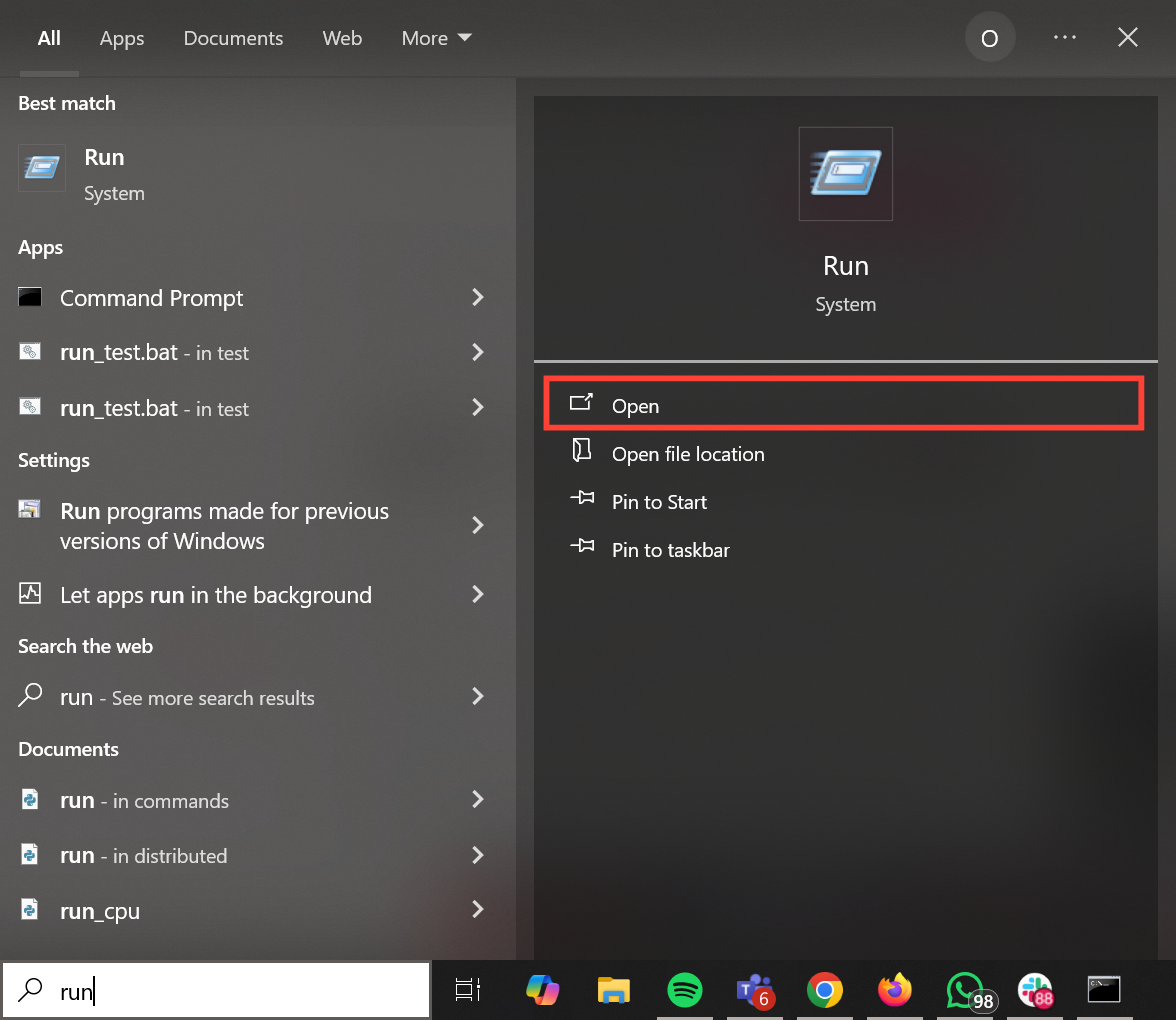Image resolution: width=1176 pixels, height=1020 pixels.
Task: Choose Pin to taskbar option
Action: tap(670, 550)
